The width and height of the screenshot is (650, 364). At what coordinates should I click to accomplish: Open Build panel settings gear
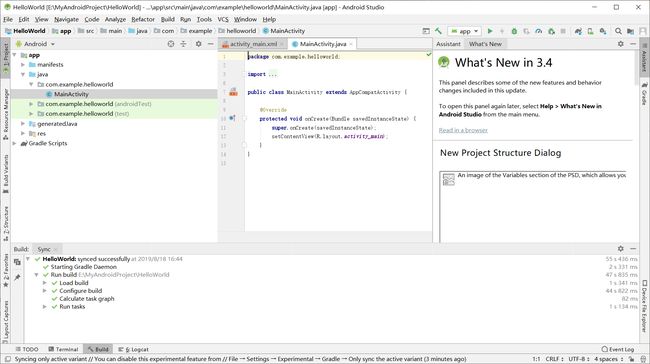point(621,248)
